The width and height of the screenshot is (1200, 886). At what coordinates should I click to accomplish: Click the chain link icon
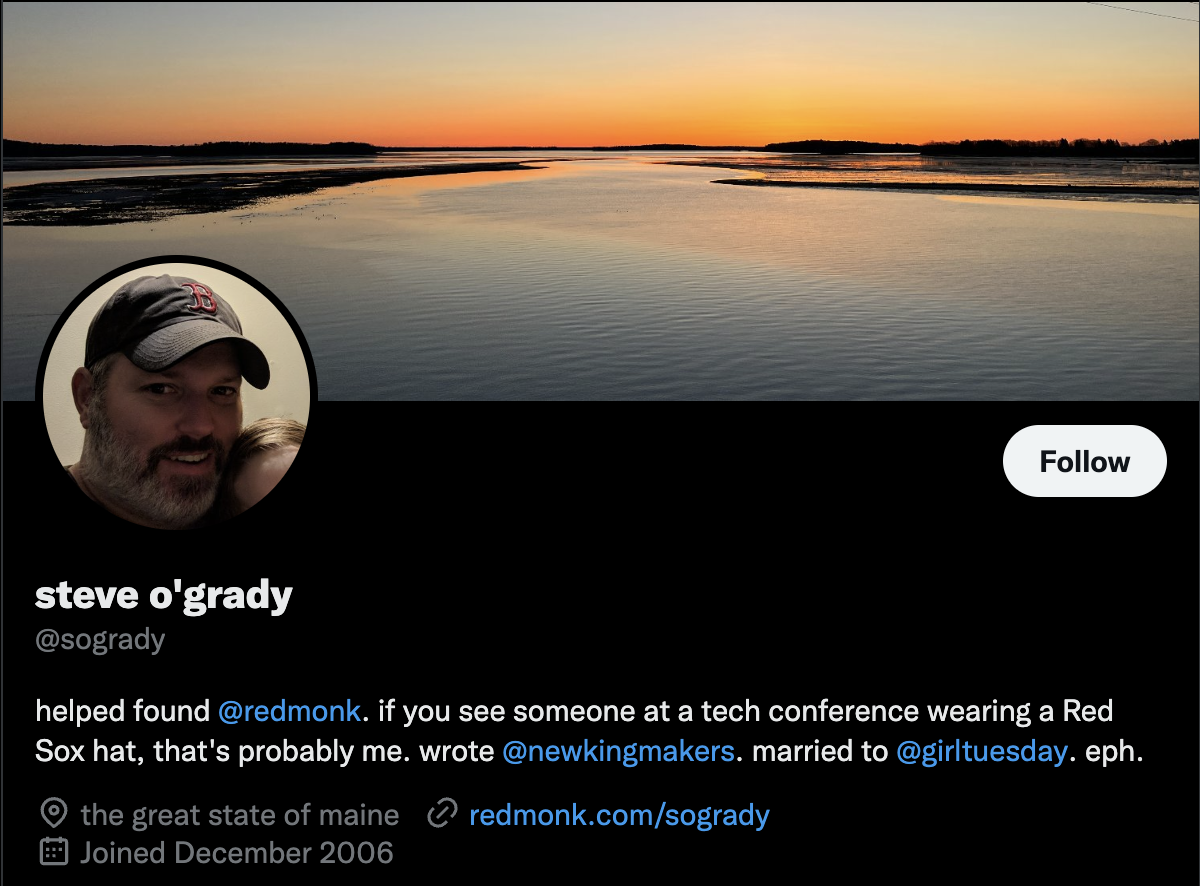(441, 814)
